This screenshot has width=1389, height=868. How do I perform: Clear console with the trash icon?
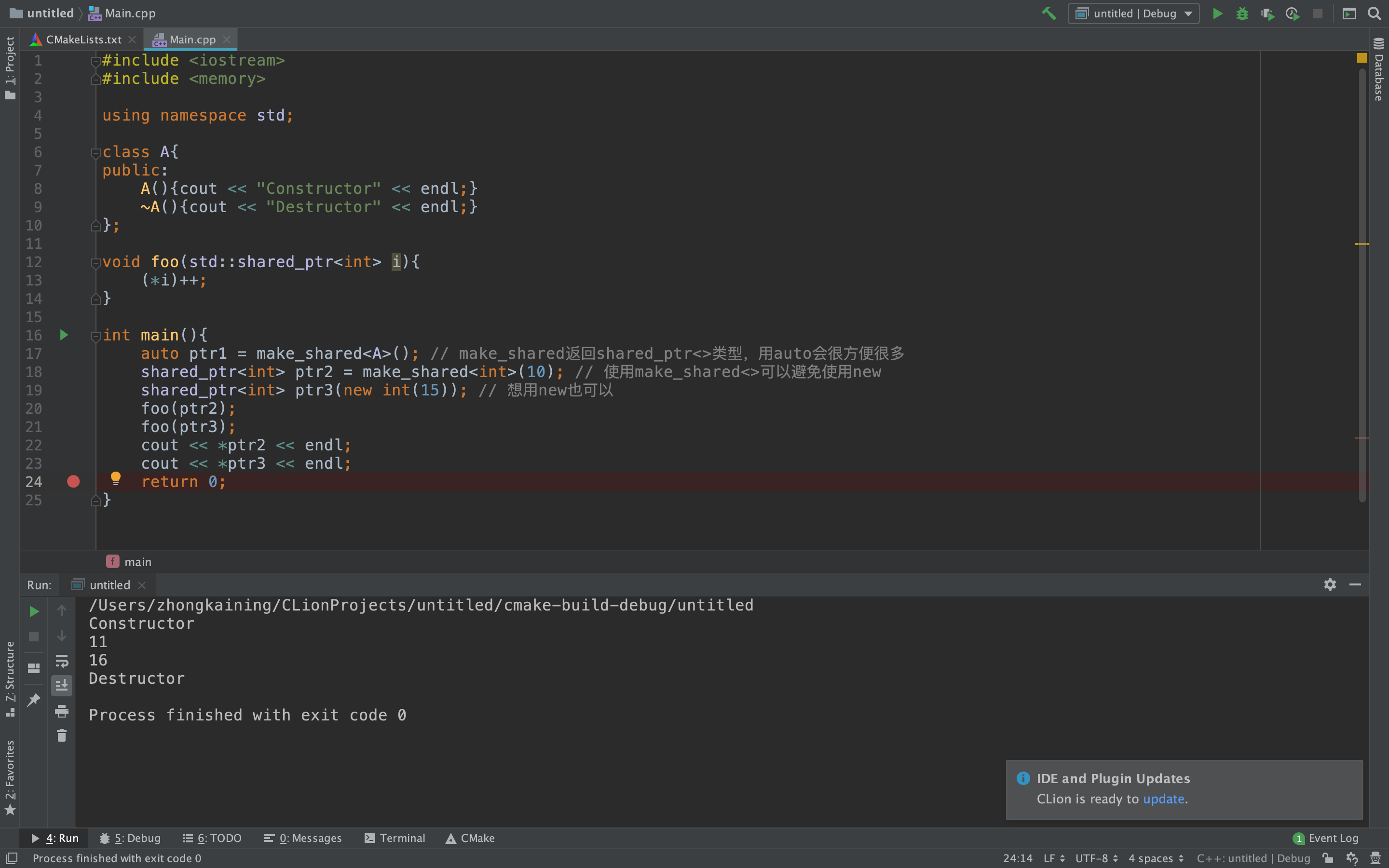point(61,735)
